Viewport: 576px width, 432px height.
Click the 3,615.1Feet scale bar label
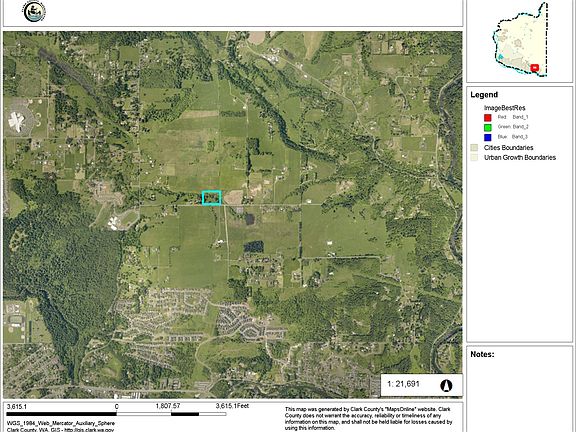232,406
